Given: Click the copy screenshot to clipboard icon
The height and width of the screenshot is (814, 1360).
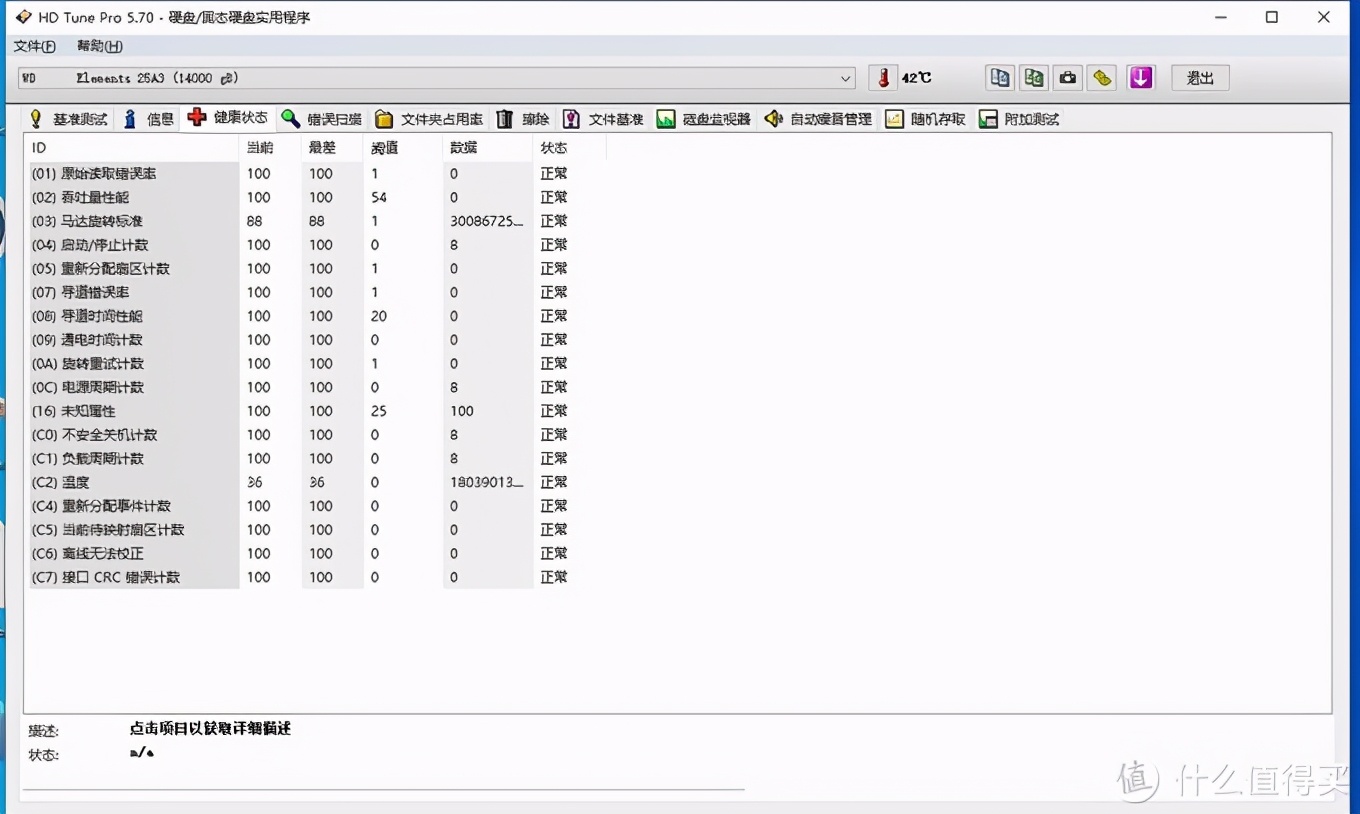Looking at the screenshot, I should click(1034, 78).
